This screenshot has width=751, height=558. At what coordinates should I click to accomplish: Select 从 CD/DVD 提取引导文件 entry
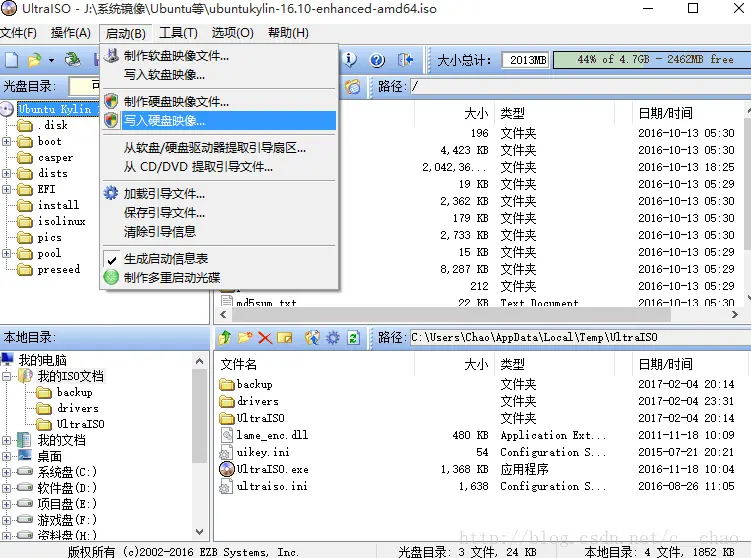point(219,167)
